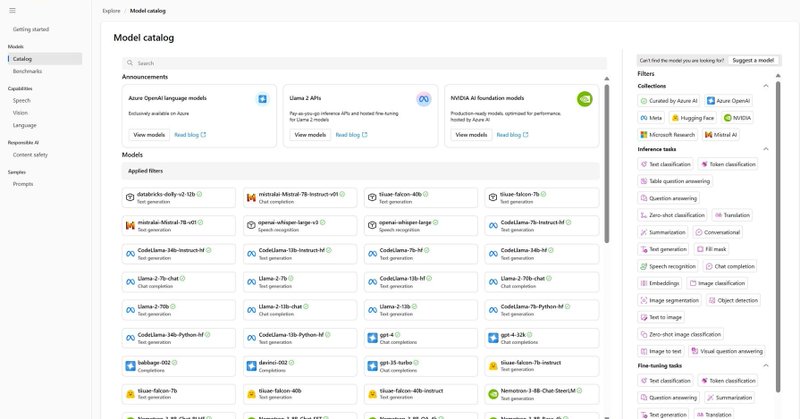Click the verified badge on tiiuae-falcon-40b
Screen dimensions: 800x419
coord(426,194)
